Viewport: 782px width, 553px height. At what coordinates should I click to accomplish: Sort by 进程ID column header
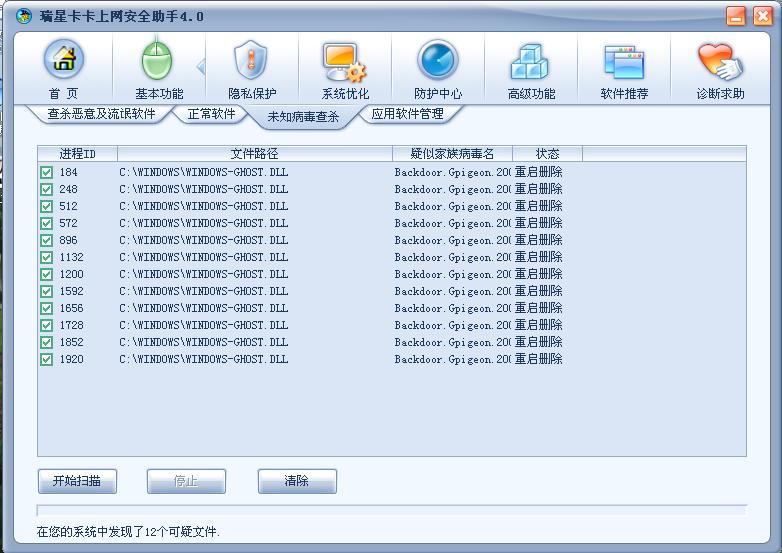pyautogui.click(x=77, y=154)
